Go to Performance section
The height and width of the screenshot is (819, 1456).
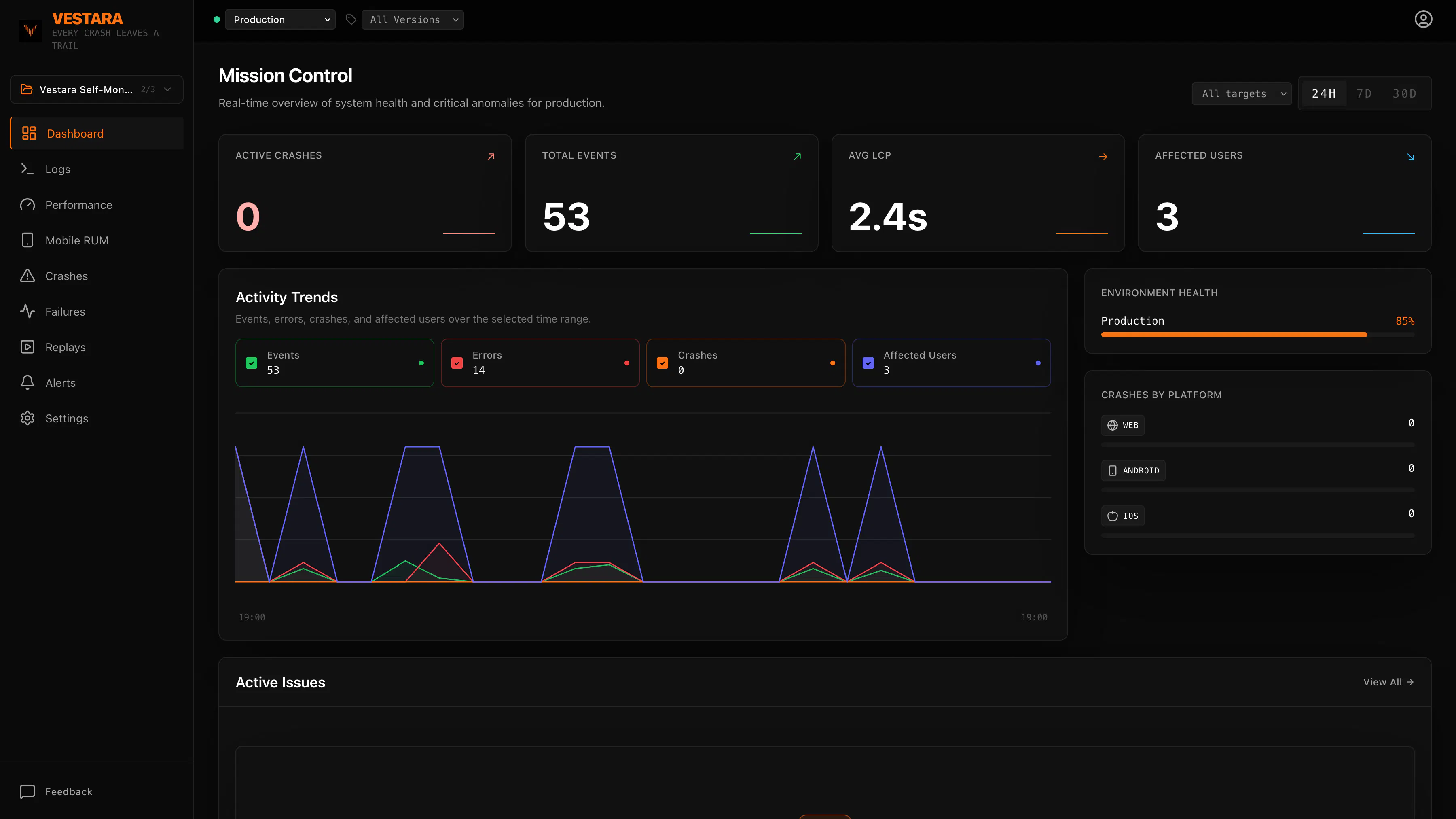(97, 205)
